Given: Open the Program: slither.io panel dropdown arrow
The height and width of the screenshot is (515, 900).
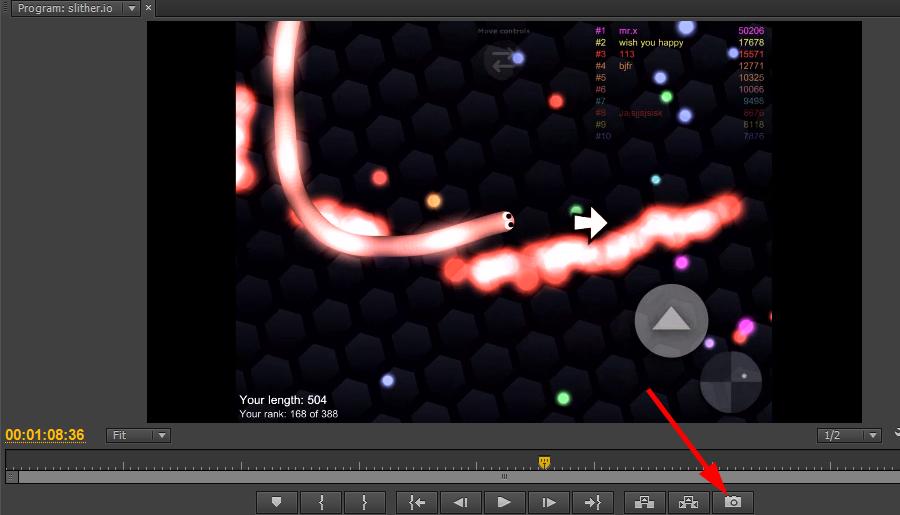Looking at the screenshot, I should 132,8.
